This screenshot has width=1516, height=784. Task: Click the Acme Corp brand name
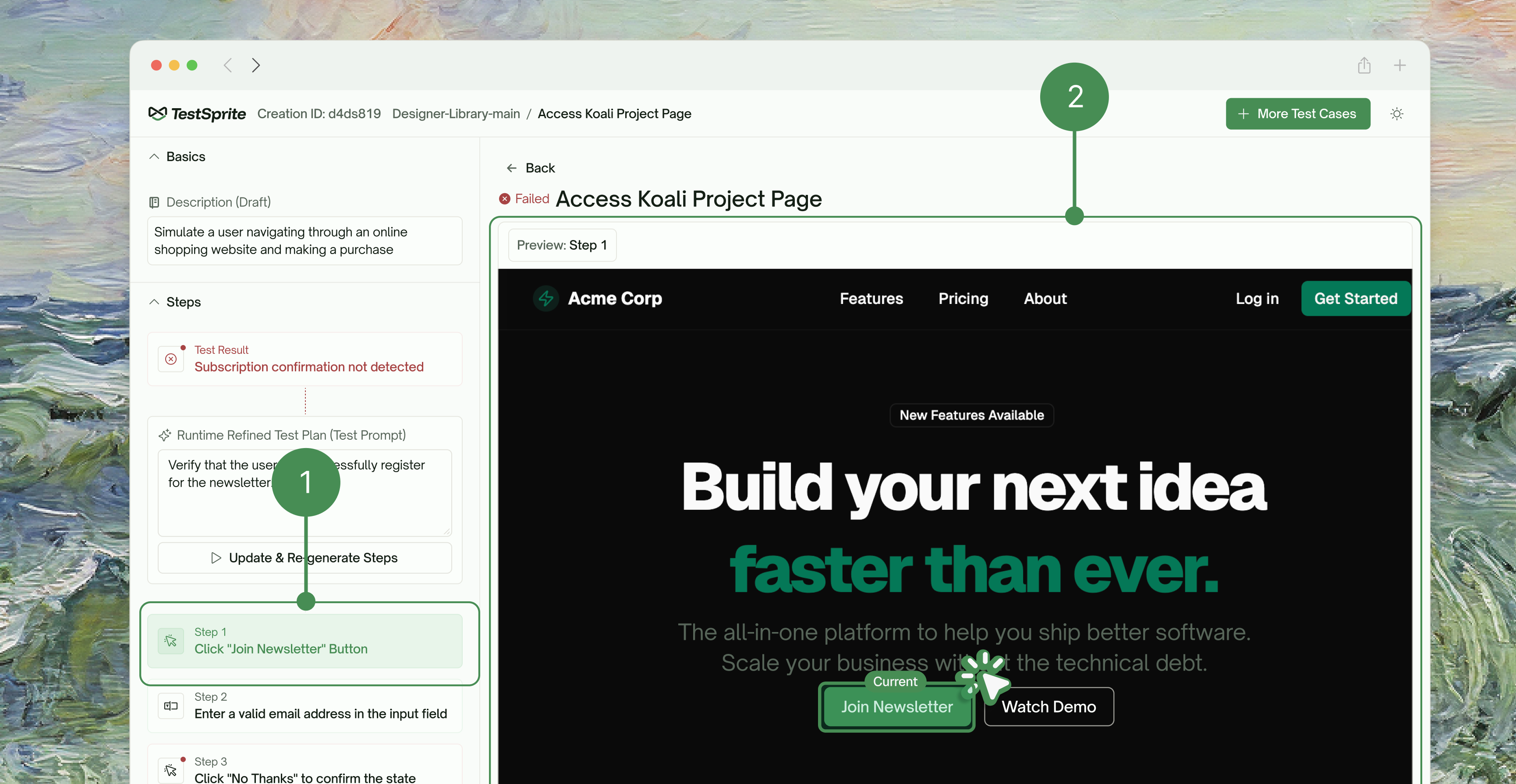click(x=615, y=299)
